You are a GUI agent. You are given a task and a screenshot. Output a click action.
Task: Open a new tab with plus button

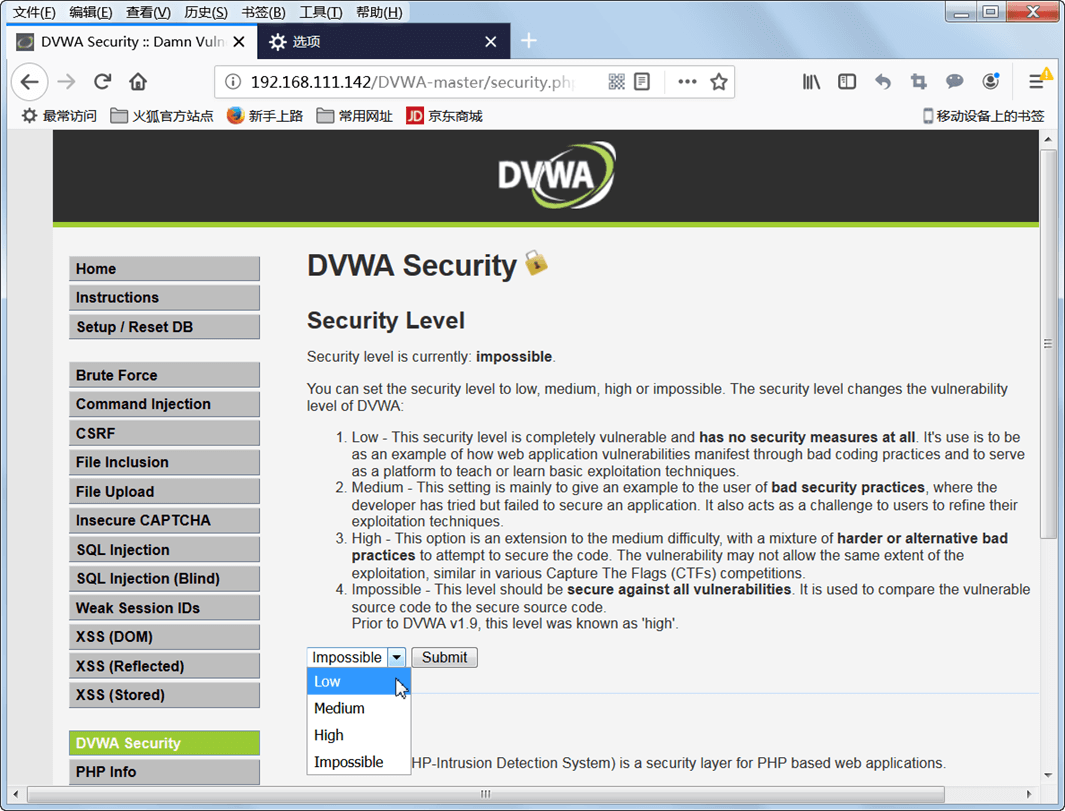tap(528, 41)
